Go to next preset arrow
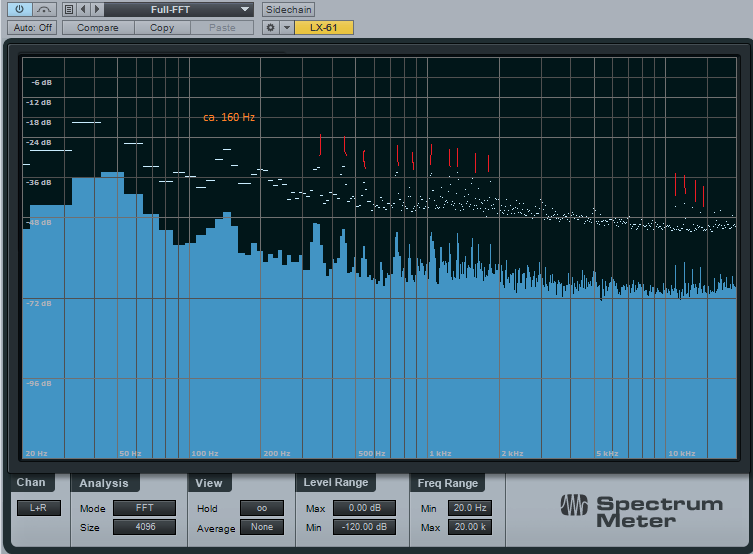The image size is (753, 554). coord(97,9)
